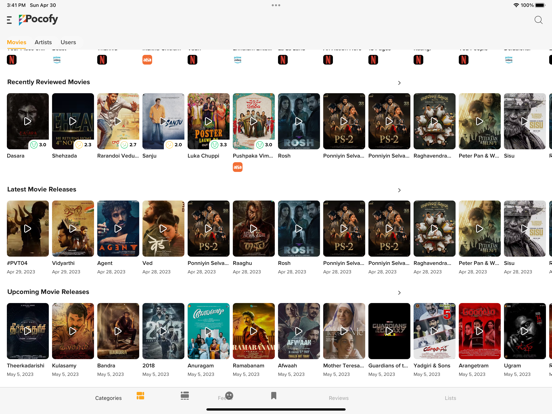
Task: Open the Lists tab in bottom bar
Action: pyautogui.click(x=450, y=398)
